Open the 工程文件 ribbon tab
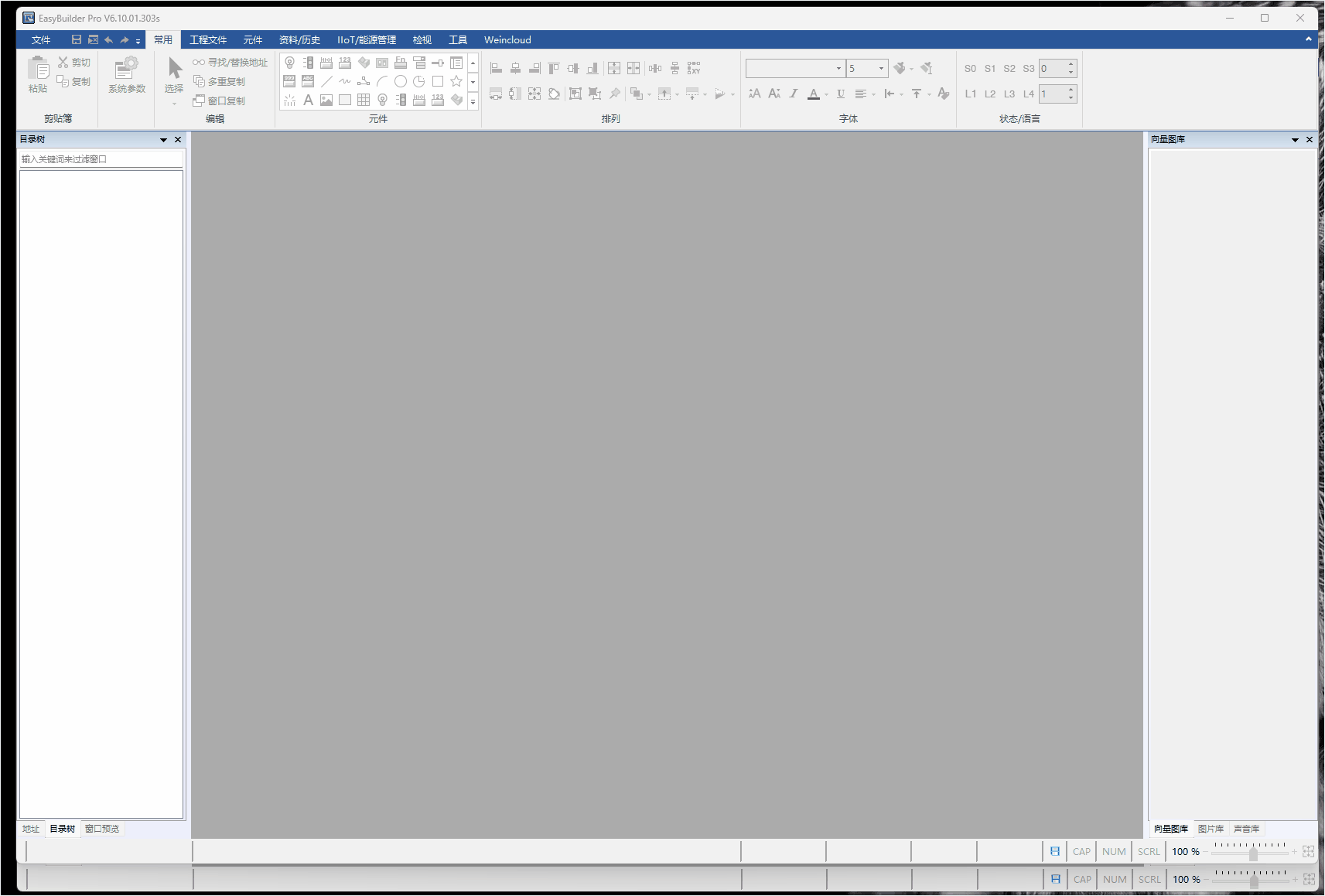Image resolution: width=1325 pixels, height=896 pixels. (208, 39)
